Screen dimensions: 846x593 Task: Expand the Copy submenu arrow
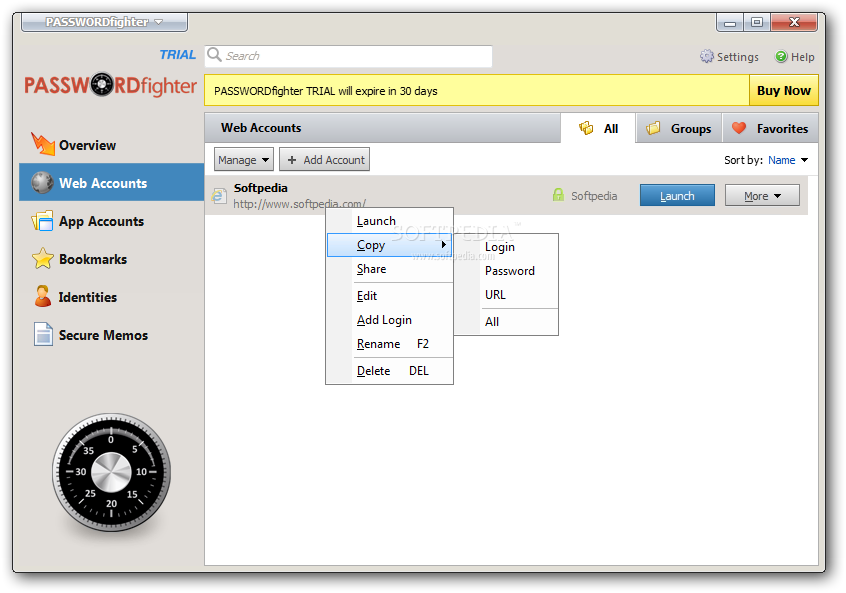coord(444,244)
